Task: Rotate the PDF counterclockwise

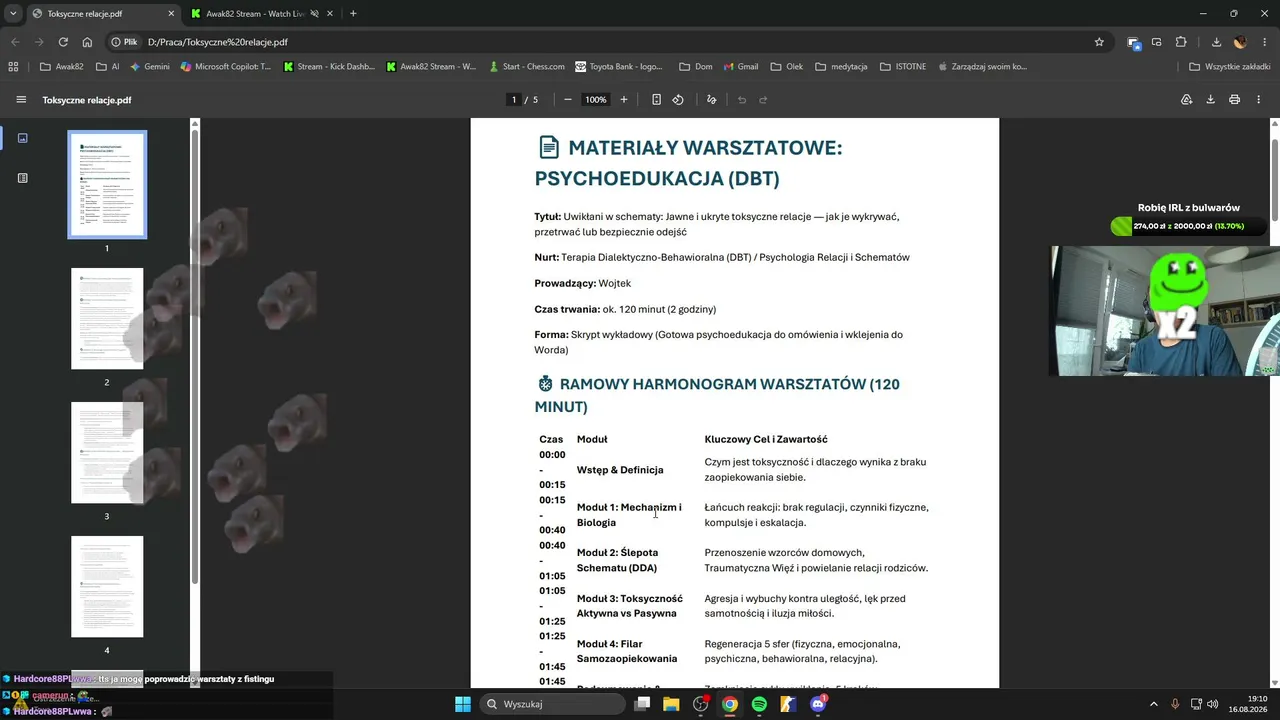Action: click(678, 100)
